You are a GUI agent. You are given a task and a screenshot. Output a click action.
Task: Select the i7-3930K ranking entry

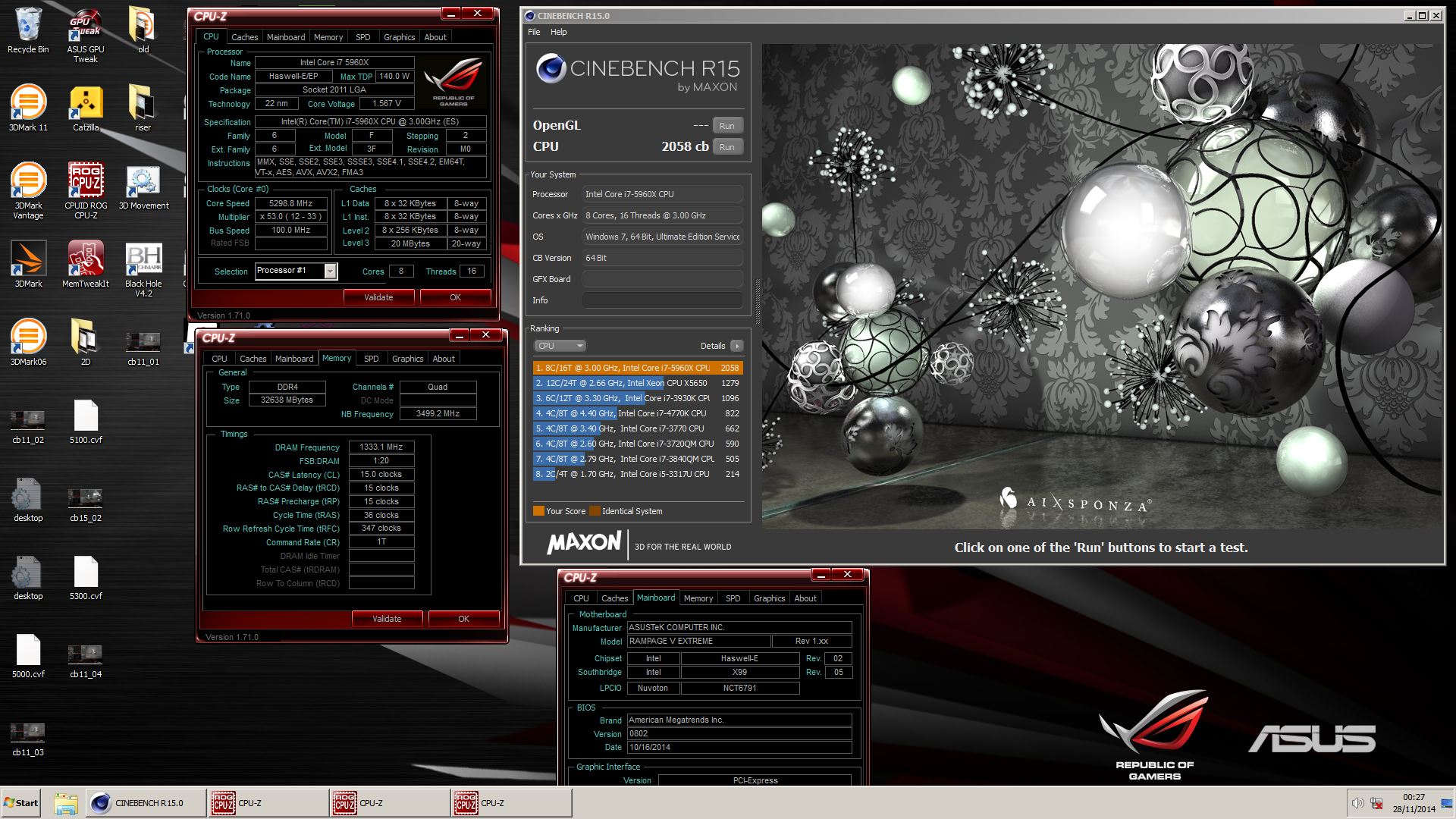tap(637, 398)
